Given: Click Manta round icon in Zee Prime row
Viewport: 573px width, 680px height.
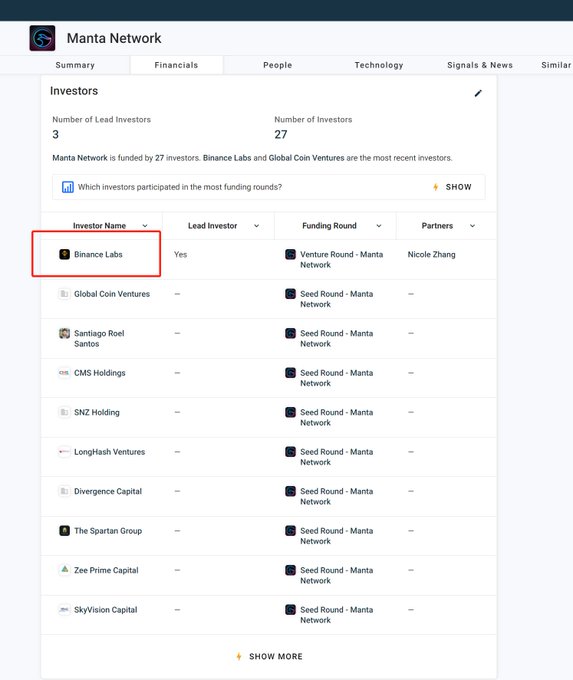Looking at the screenshot, I should coord(291,570).
